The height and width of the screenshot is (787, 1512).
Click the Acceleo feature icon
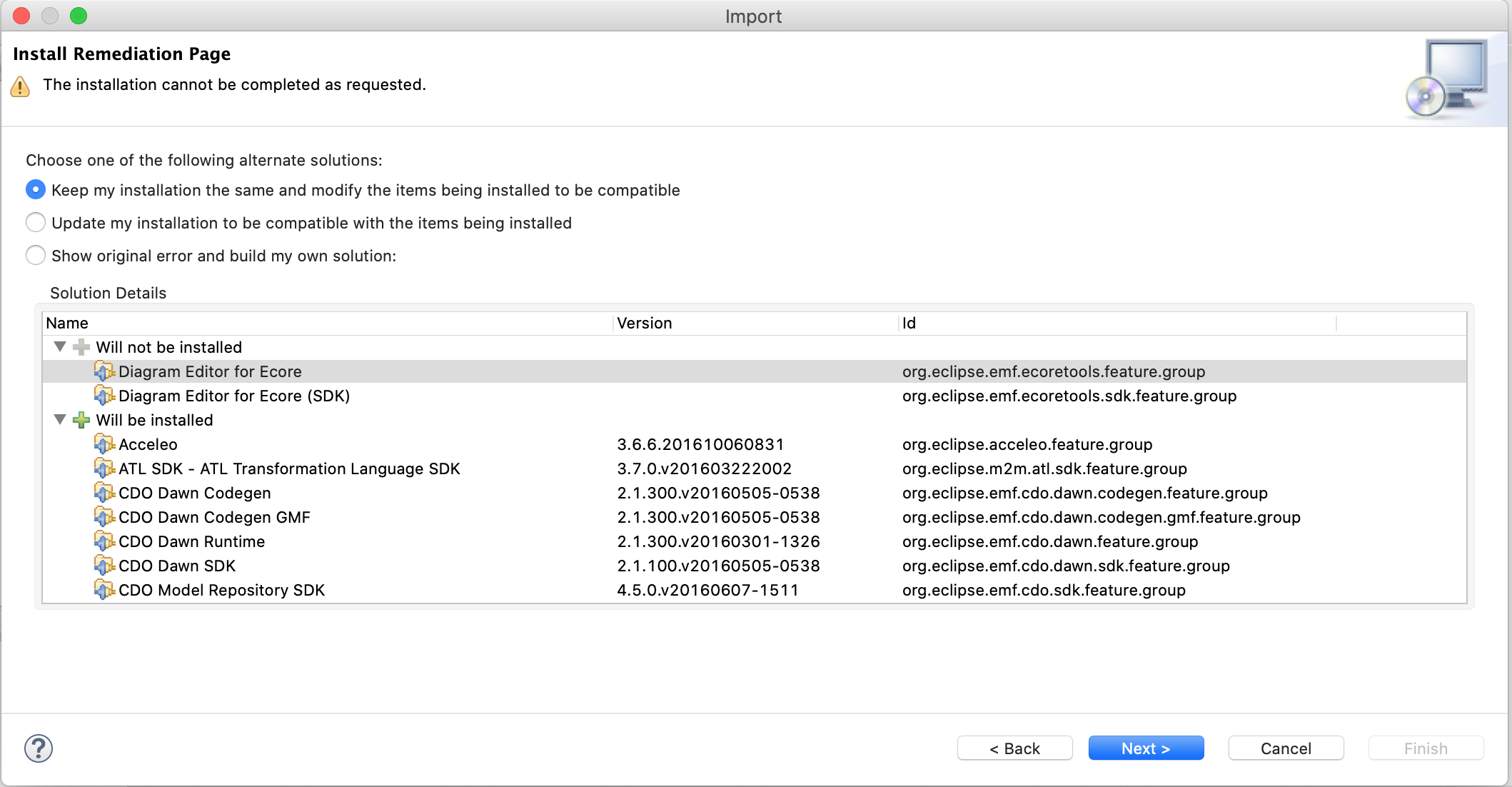pos(104,444)
